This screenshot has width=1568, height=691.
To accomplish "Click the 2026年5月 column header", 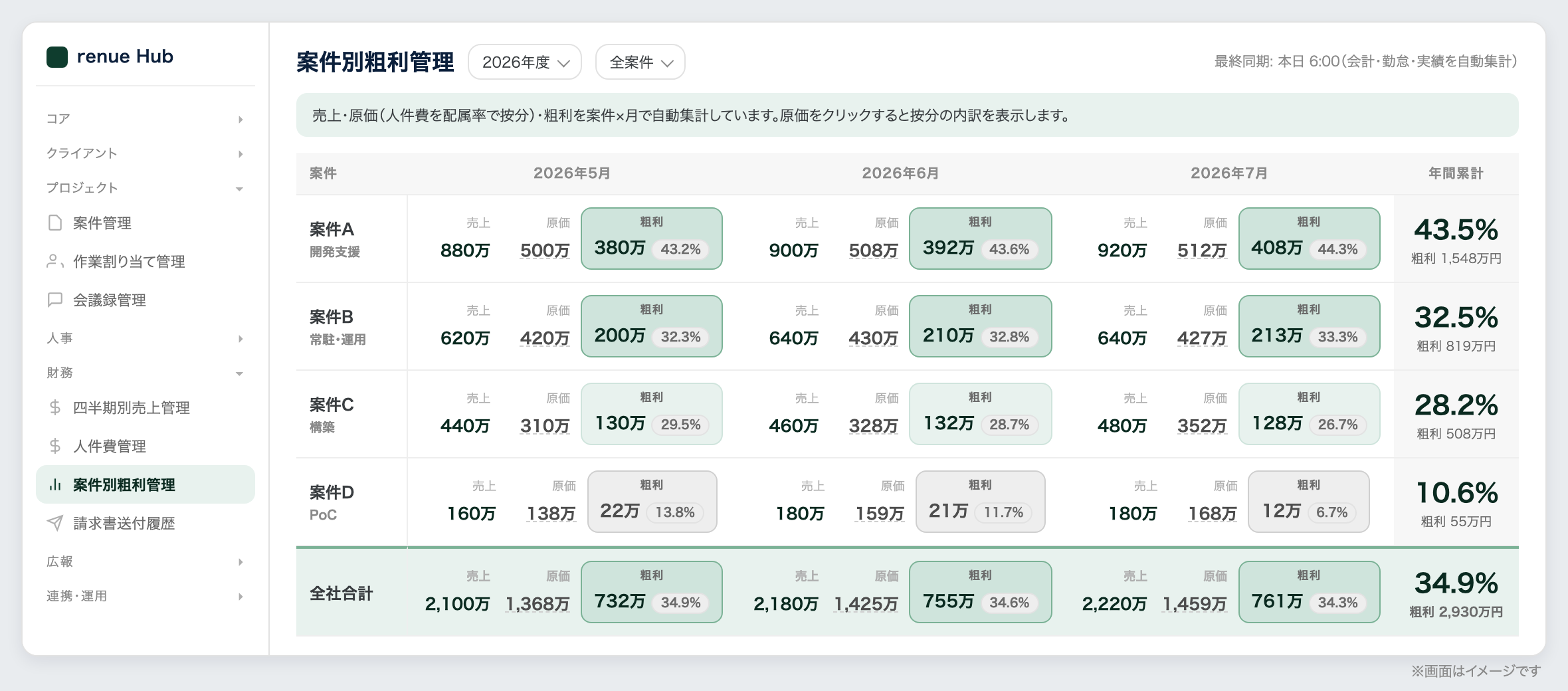I will pos(572,173).
